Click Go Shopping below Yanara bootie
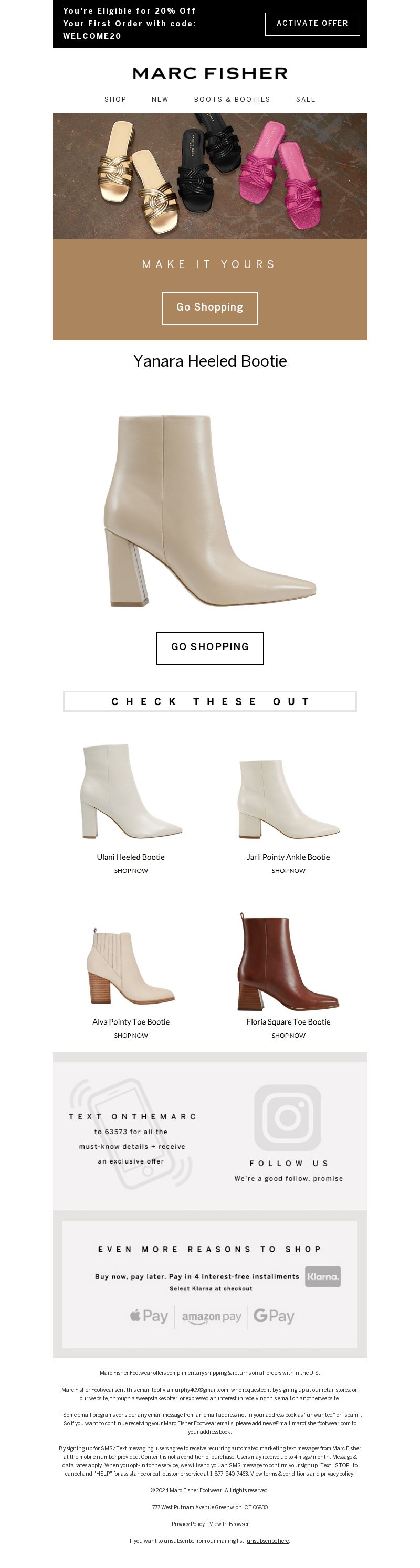This screenshot has height=1568, width=420. tap(209, 647)
